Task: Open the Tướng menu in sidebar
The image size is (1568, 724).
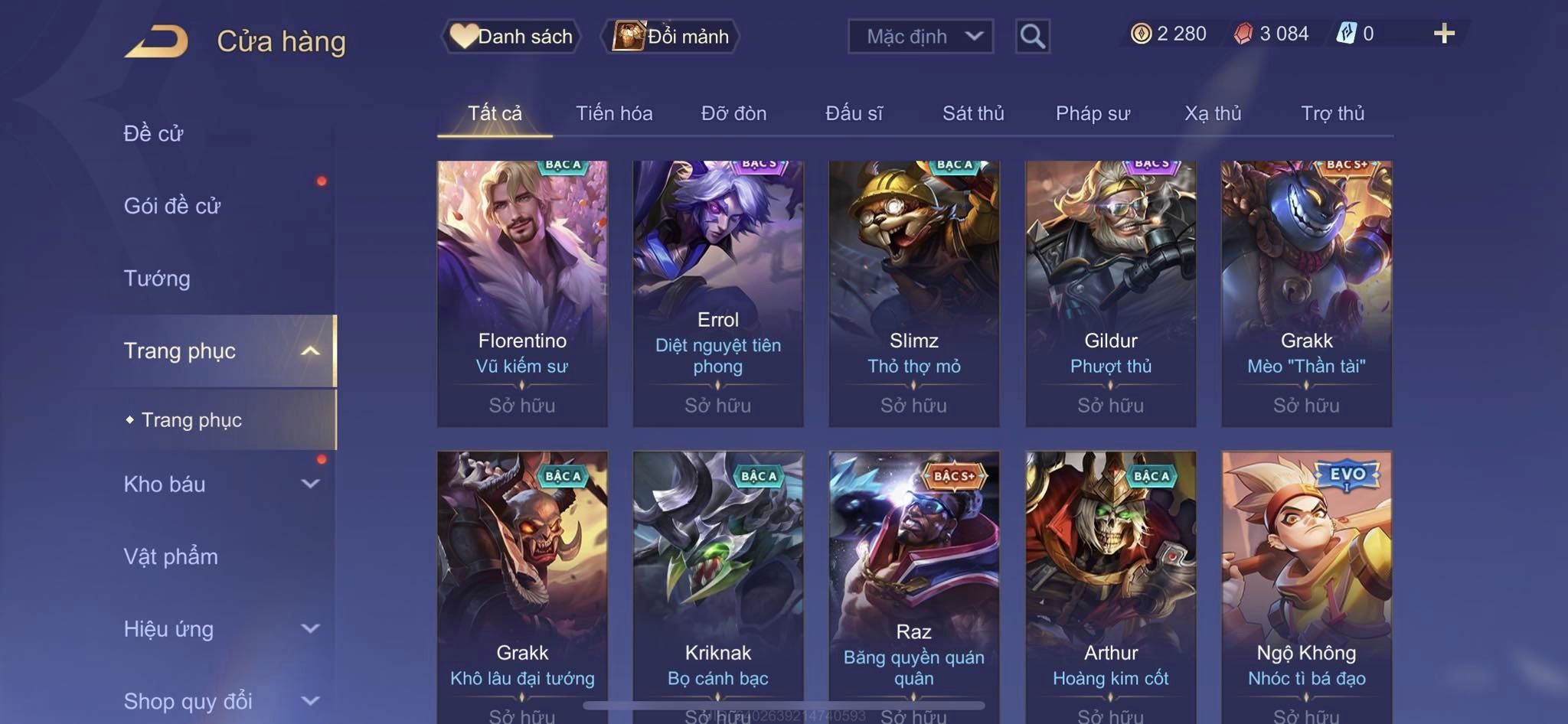Action: (x=157, y=279)
